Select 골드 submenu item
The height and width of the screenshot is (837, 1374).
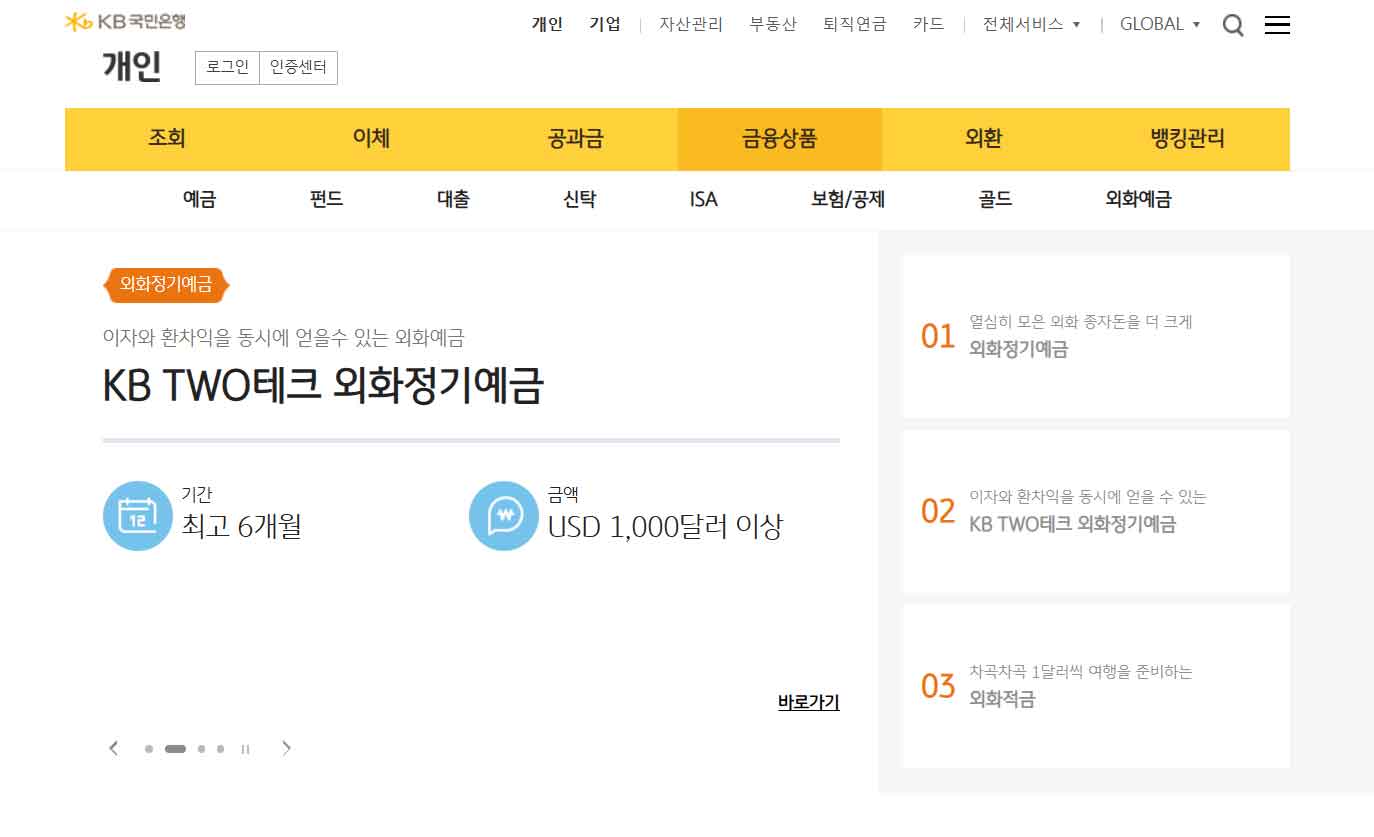(995, 199)
